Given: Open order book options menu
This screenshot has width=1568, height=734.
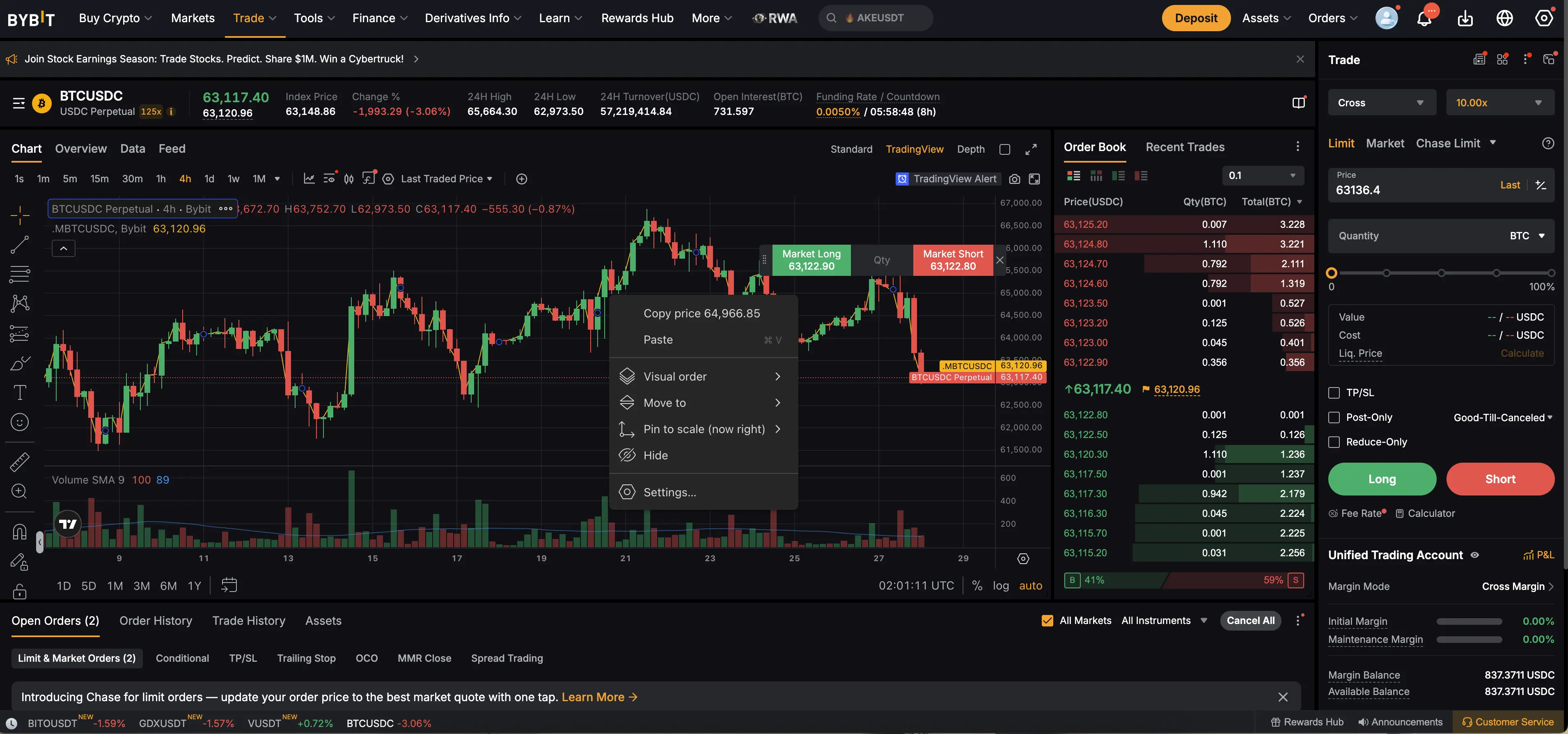Looking at the screenshot, I should [1297, 147].
